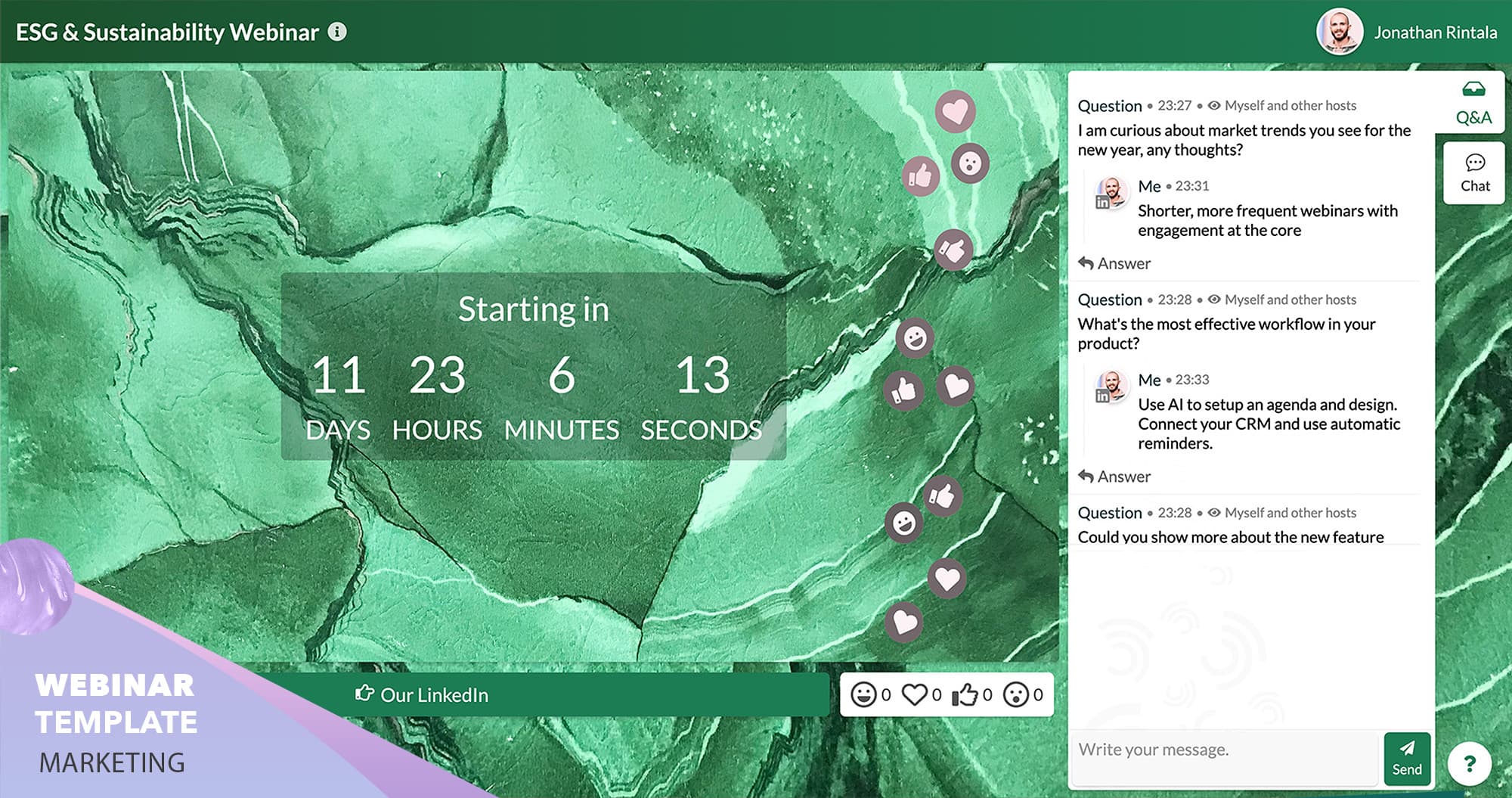Answer the market trends question

pyautogui.click(x=1114, y=263)
